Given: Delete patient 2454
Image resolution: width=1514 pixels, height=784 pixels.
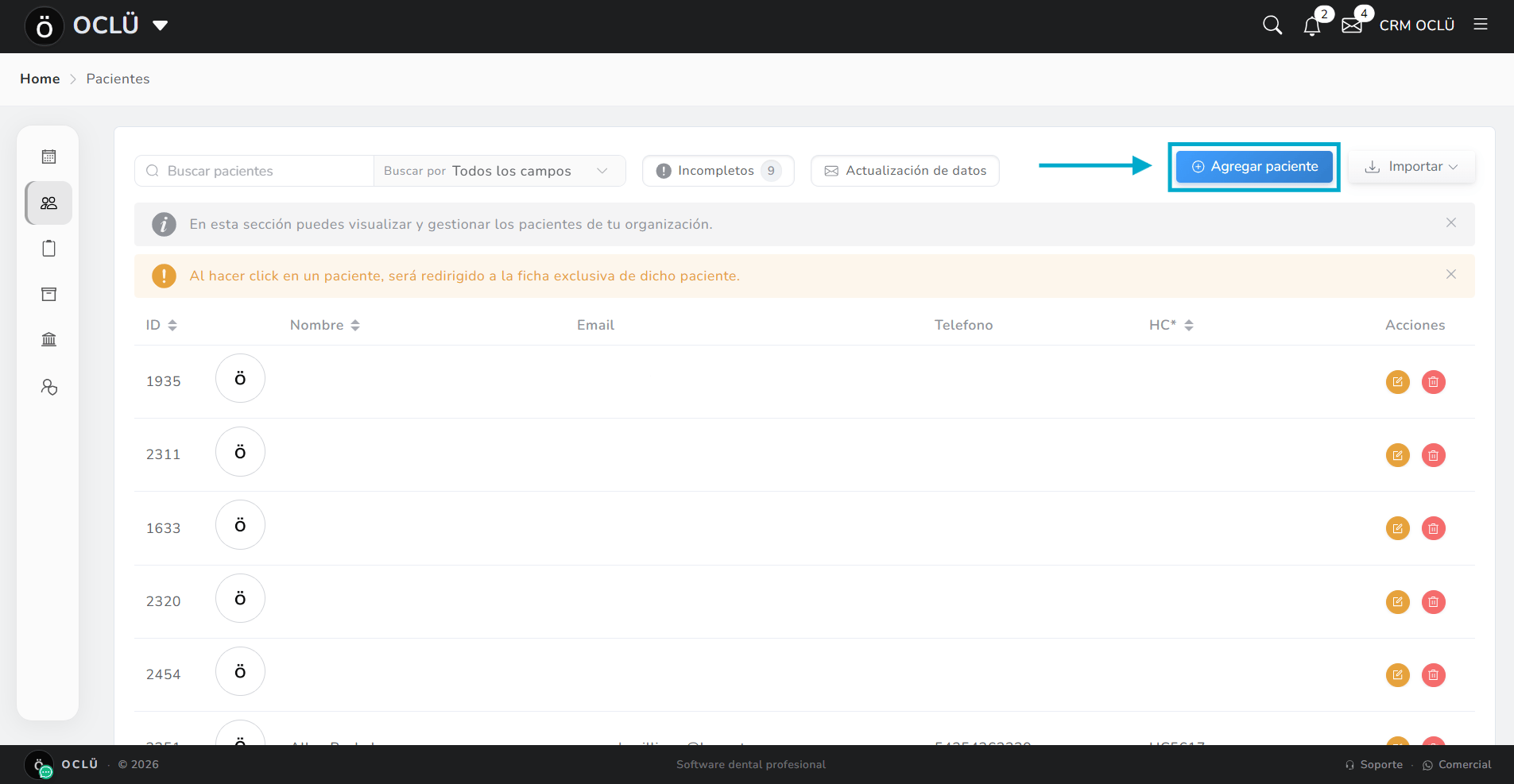Looking at the screenshot, I should coord(1434,675).
